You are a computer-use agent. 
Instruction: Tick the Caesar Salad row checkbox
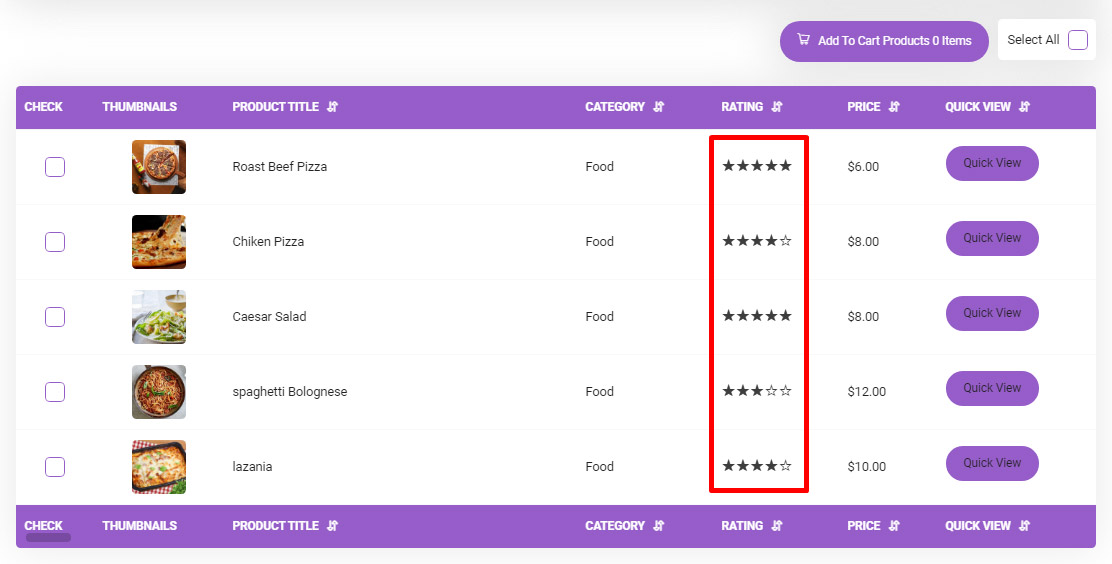(x=55, y=317)
